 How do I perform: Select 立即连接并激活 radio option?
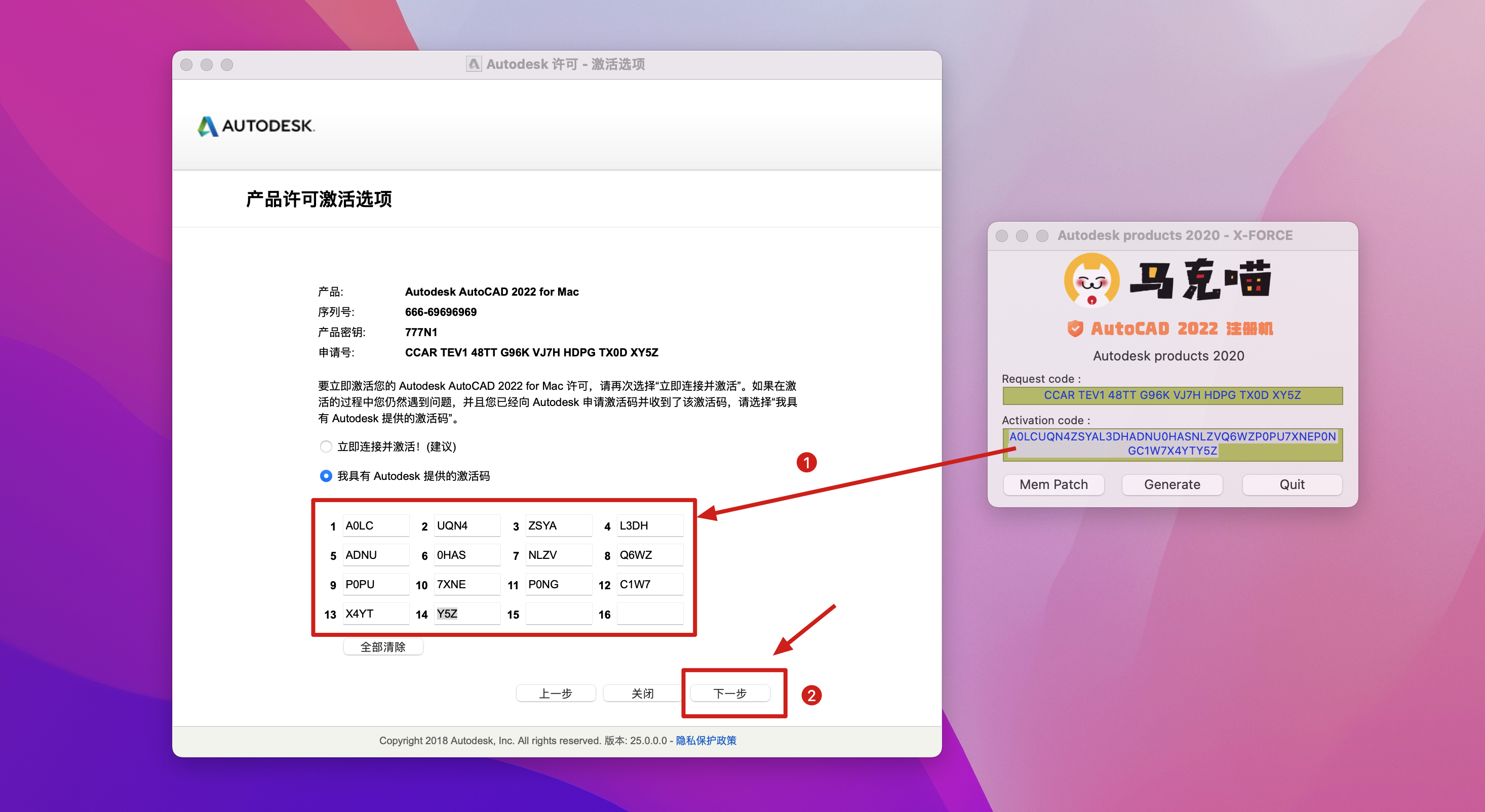pyautogui.click(x=326, y=446)
